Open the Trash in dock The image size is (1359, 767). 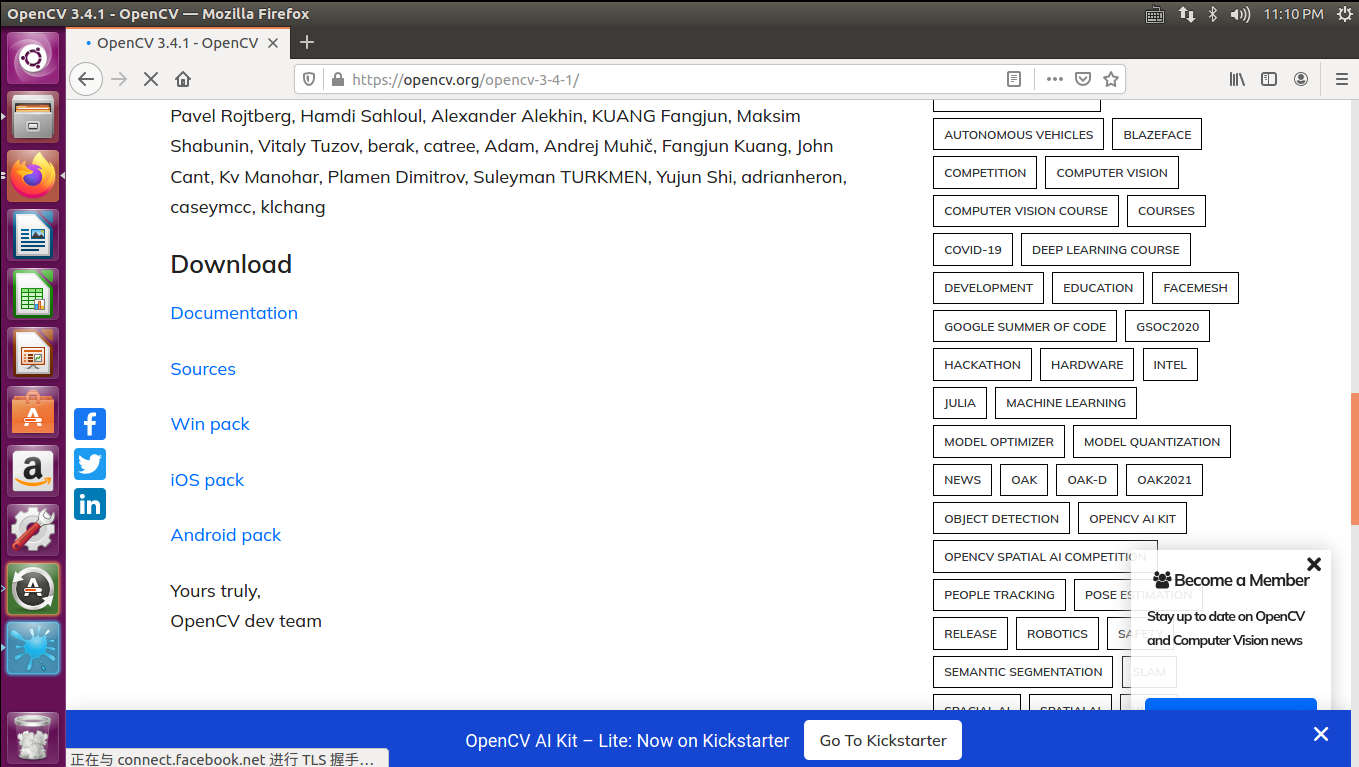tap(33, 737)
